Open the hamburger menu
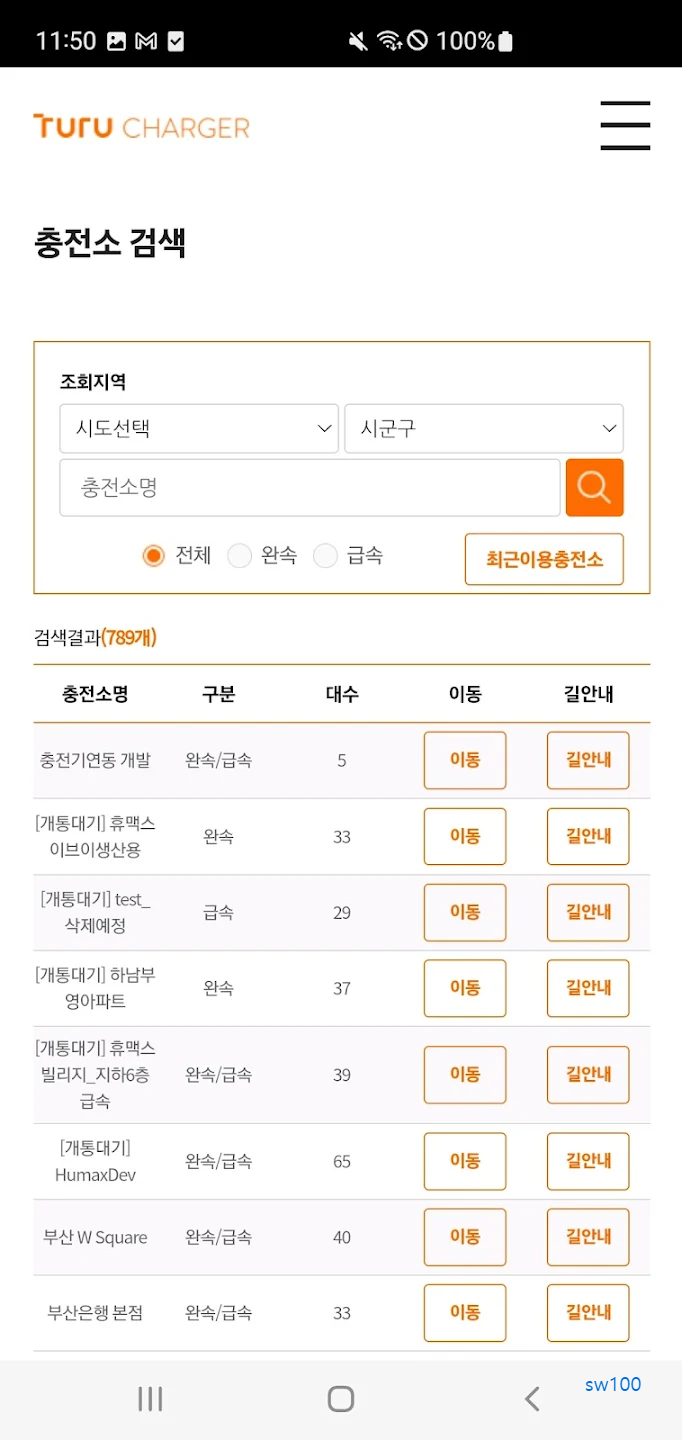This screenshot has width=682, height=1440. (625, 126)
